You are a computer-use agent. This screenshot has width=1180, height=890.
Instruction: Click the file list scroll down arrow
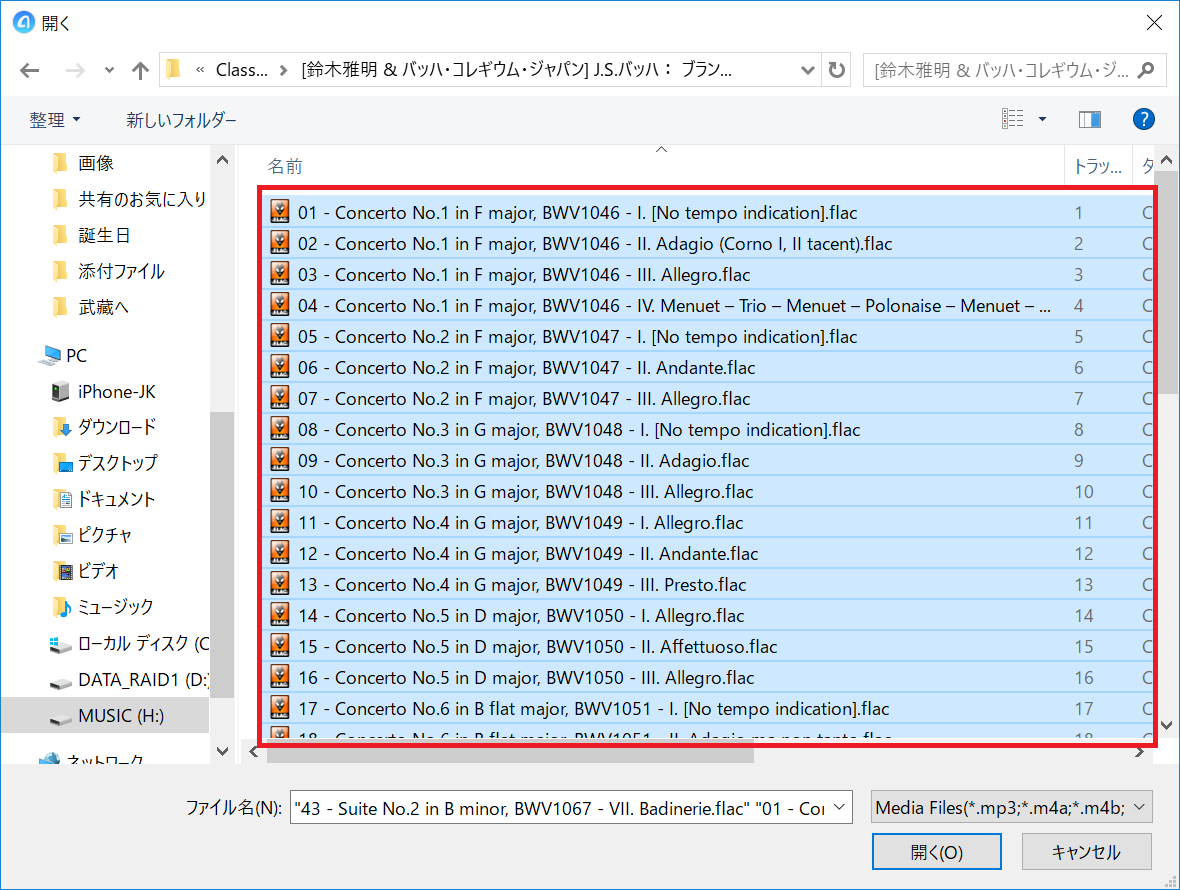tap(1166, 725)
